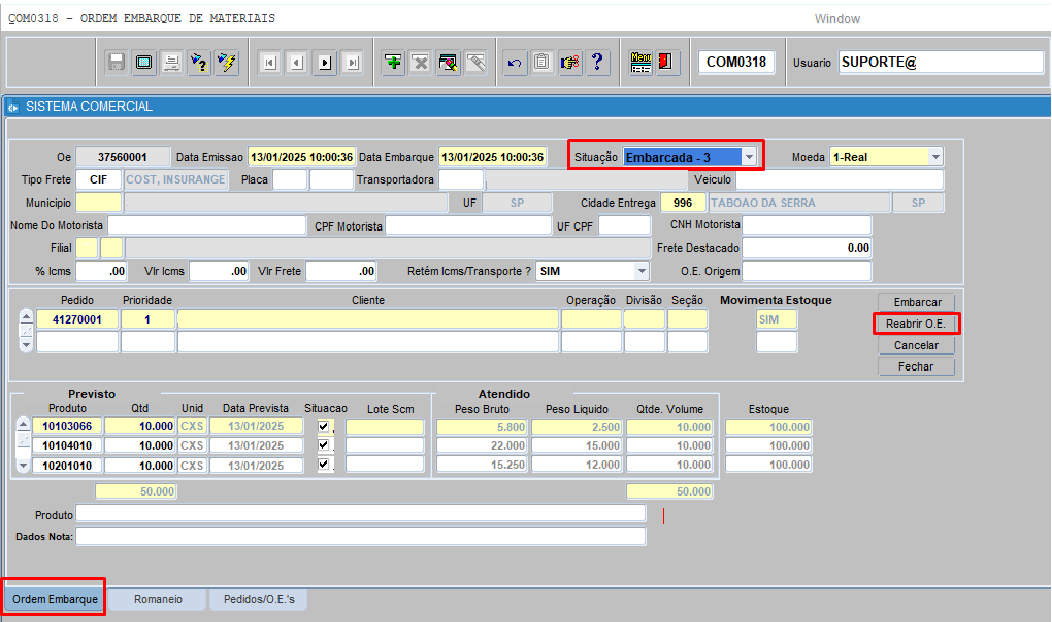Toggle Situacao checkbox for product 10201010
Image resolution: width=1052 pixels, height=622 pixels.
pos(324,464)
